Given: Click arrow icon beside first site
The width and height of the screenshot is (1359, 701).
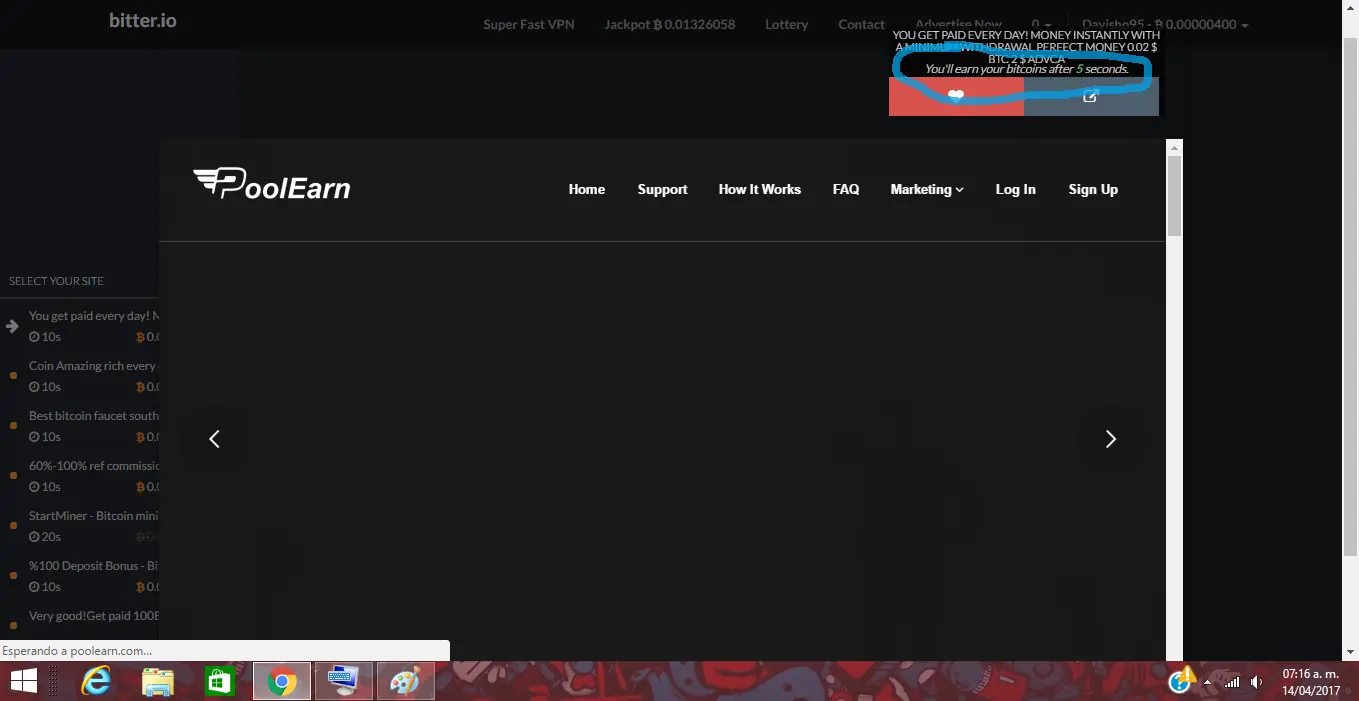Looking at the screenshot, I should pos(12,326).
